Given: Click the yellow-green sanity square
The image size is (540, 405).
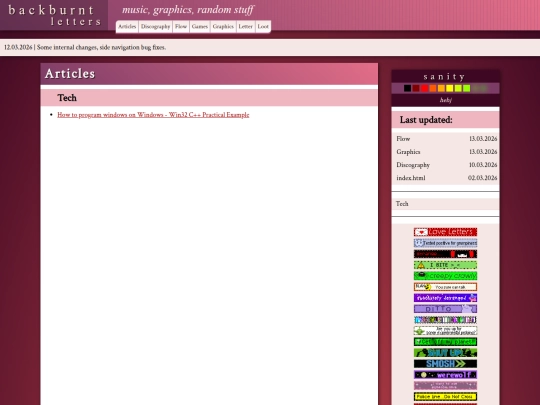Looking at the screenshot, I should (458, 88).
